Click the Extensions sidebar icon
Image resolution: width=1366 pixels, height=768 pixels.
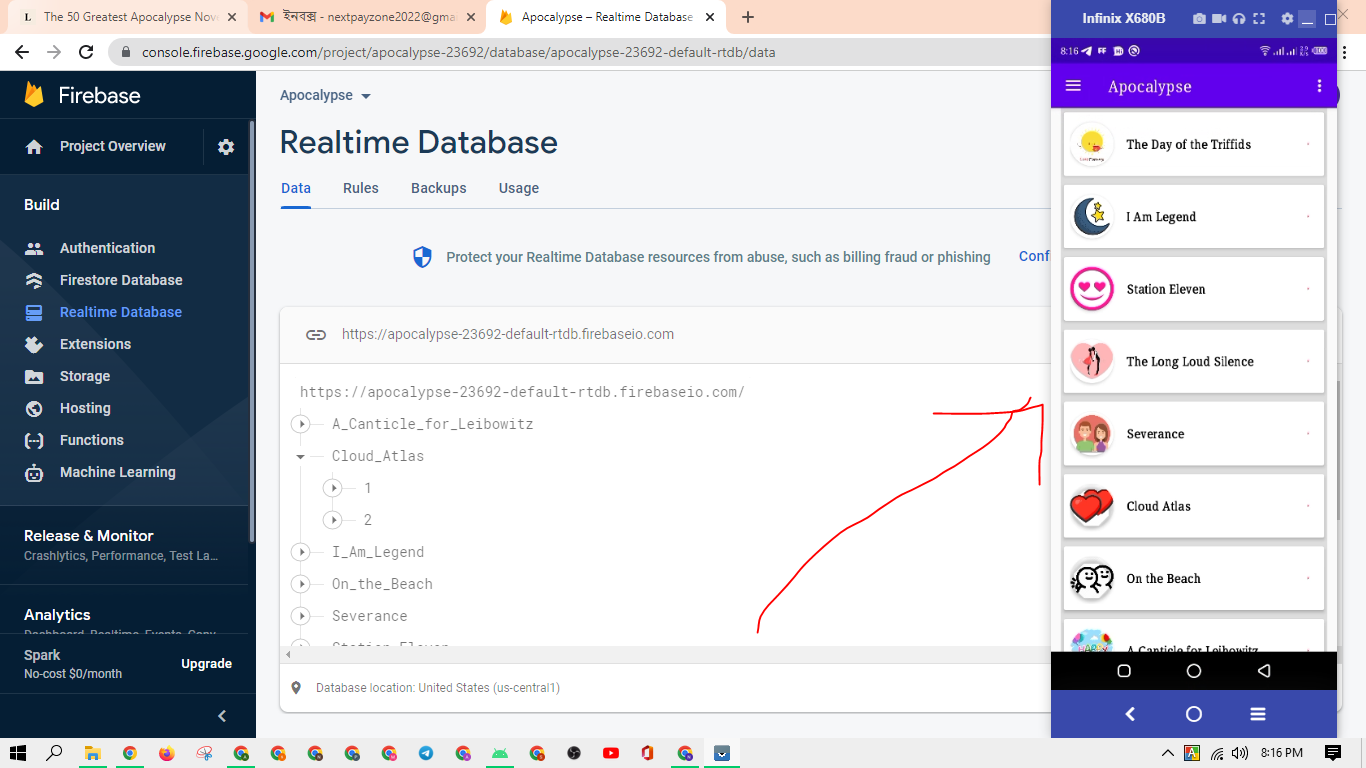tap(34, 344)
